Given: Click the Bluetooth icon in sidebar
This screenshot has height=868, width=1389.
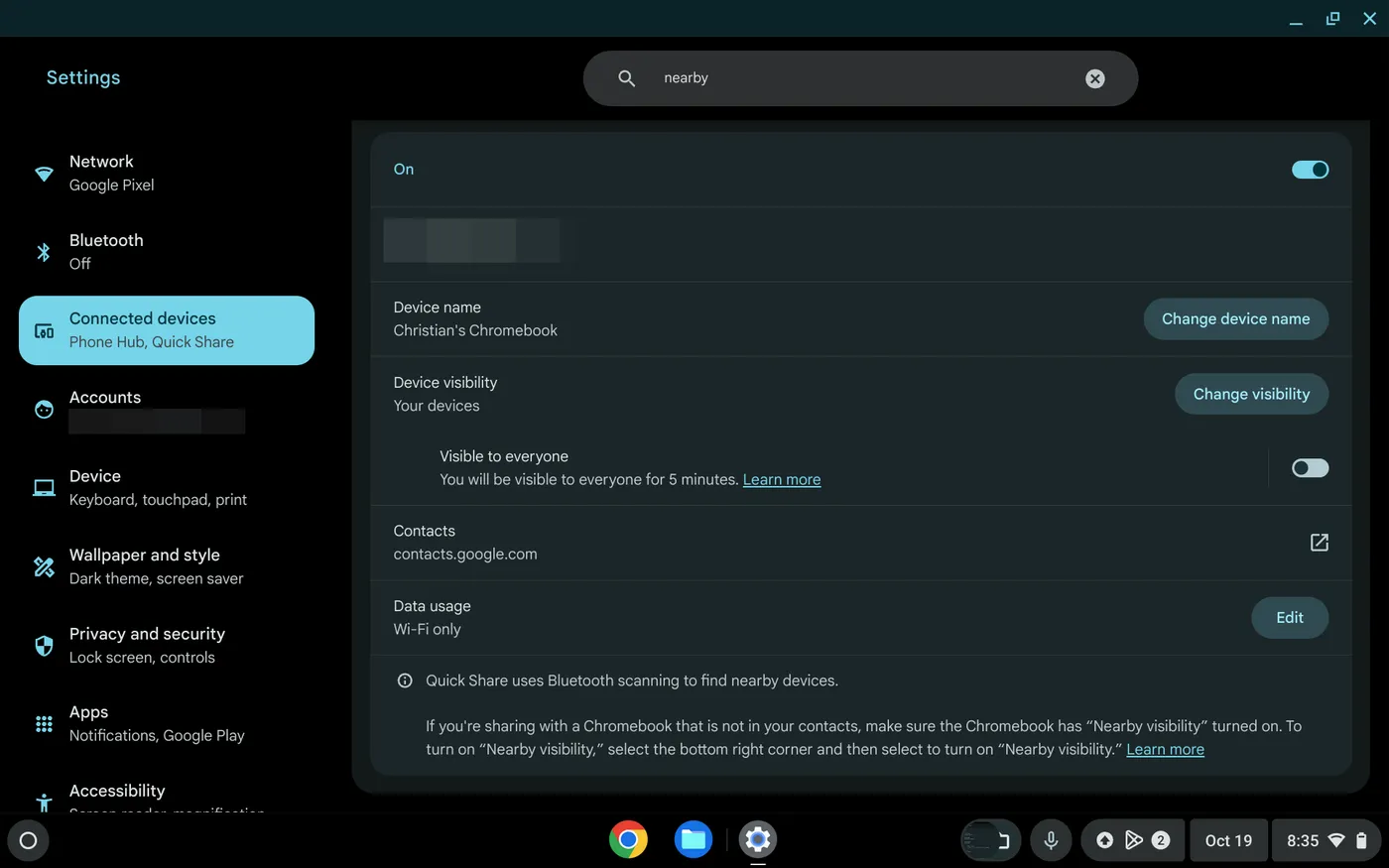Looking at the screenshot, I should [44, 252].
